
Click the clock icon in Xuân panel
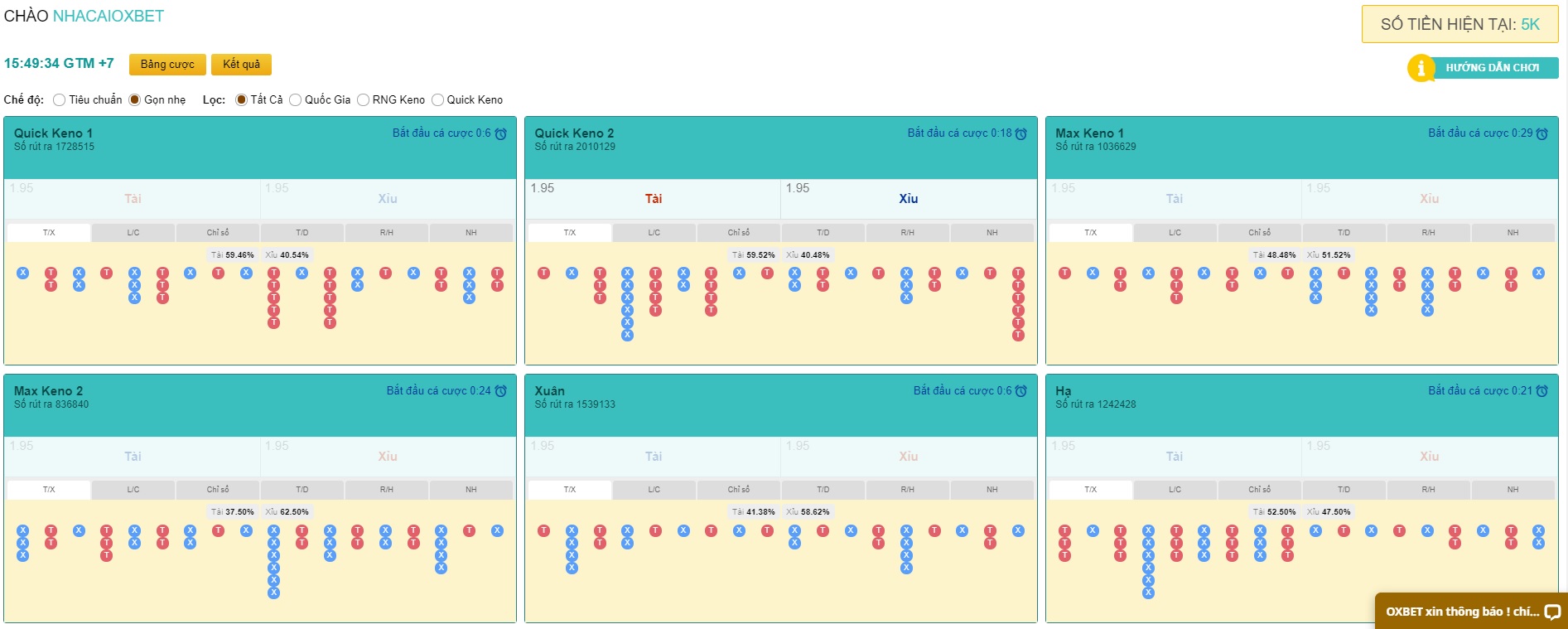pos(1021,391)
